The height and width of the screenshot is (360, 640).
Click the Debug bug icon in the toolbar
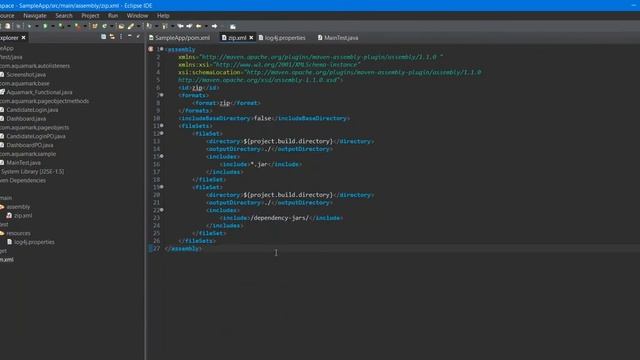click(29, 26)
